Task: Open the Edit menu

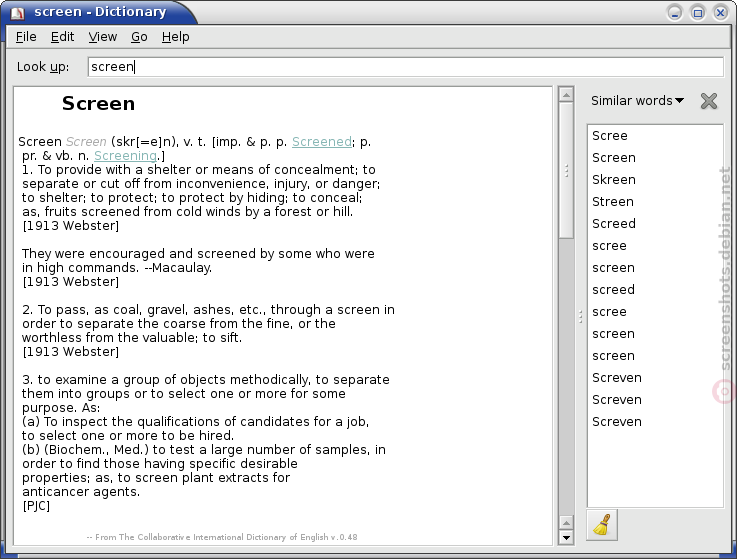Action: (63, 37)
